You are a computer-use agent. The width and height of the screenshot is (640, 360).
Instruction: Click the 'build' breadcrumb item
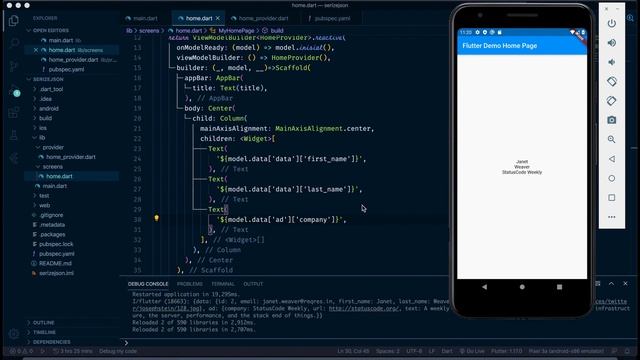(x=277, y=31)
